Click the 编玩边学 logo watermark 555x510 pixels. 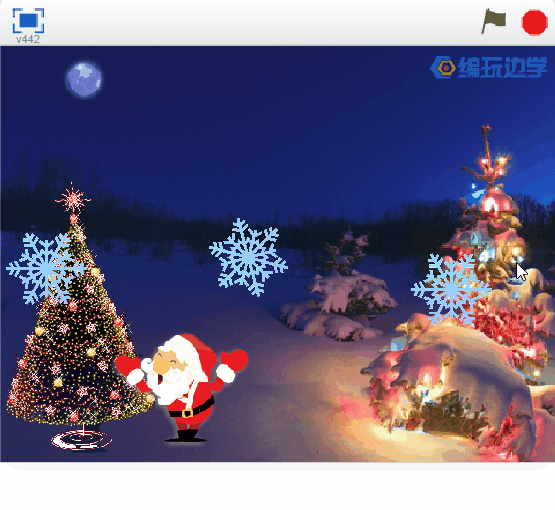pos(488,67)
